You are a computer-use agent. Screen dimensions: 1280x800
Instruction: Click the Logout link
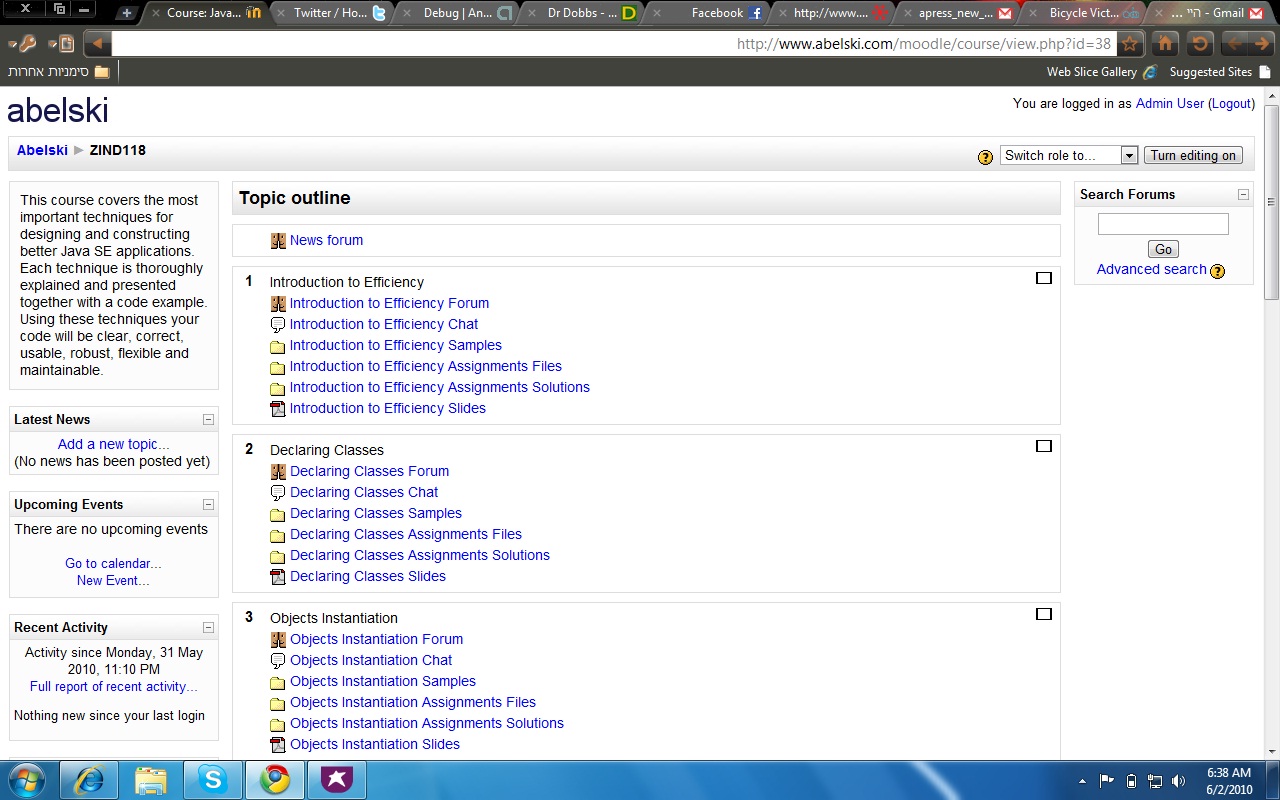[x=1231, y=103]
